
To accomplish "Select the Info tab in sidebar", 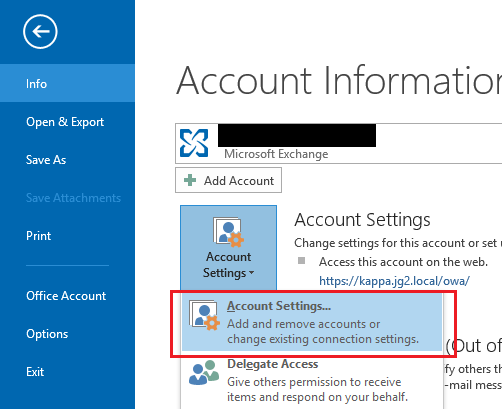I will click(67, 83).
